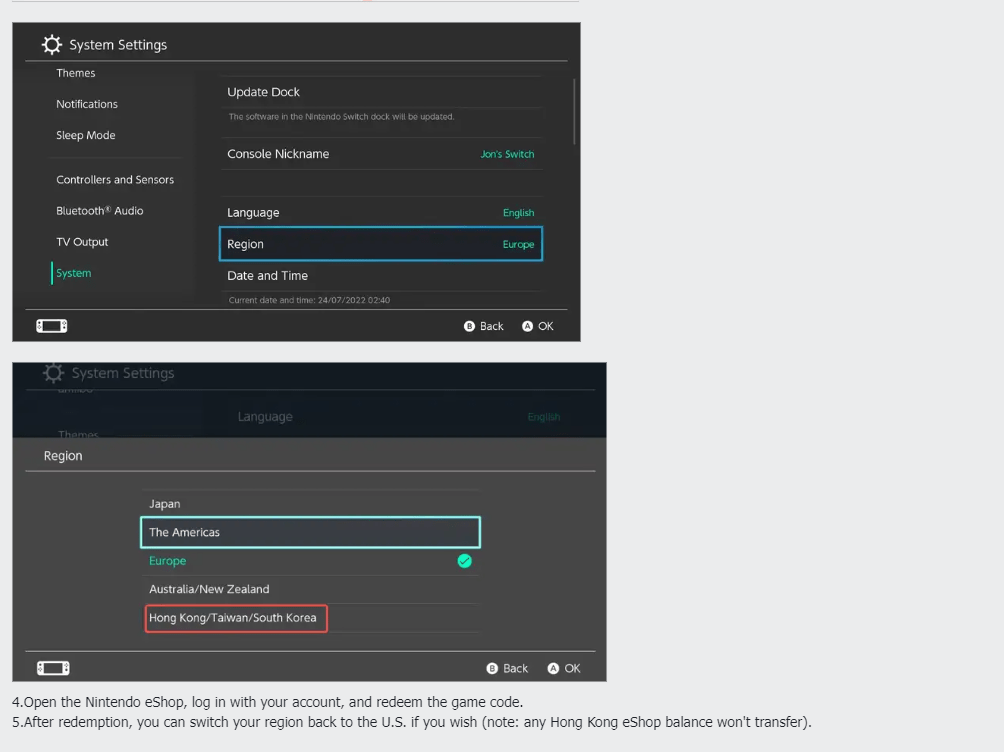Open the Console Nickname setting

[x=382, y=154]
